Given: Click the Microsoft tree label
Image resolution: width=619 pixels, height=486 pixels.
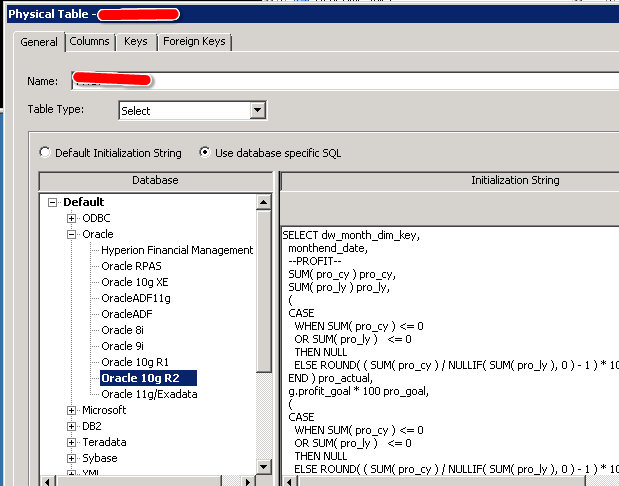Looking at the screenshot, I should (104, 410).
